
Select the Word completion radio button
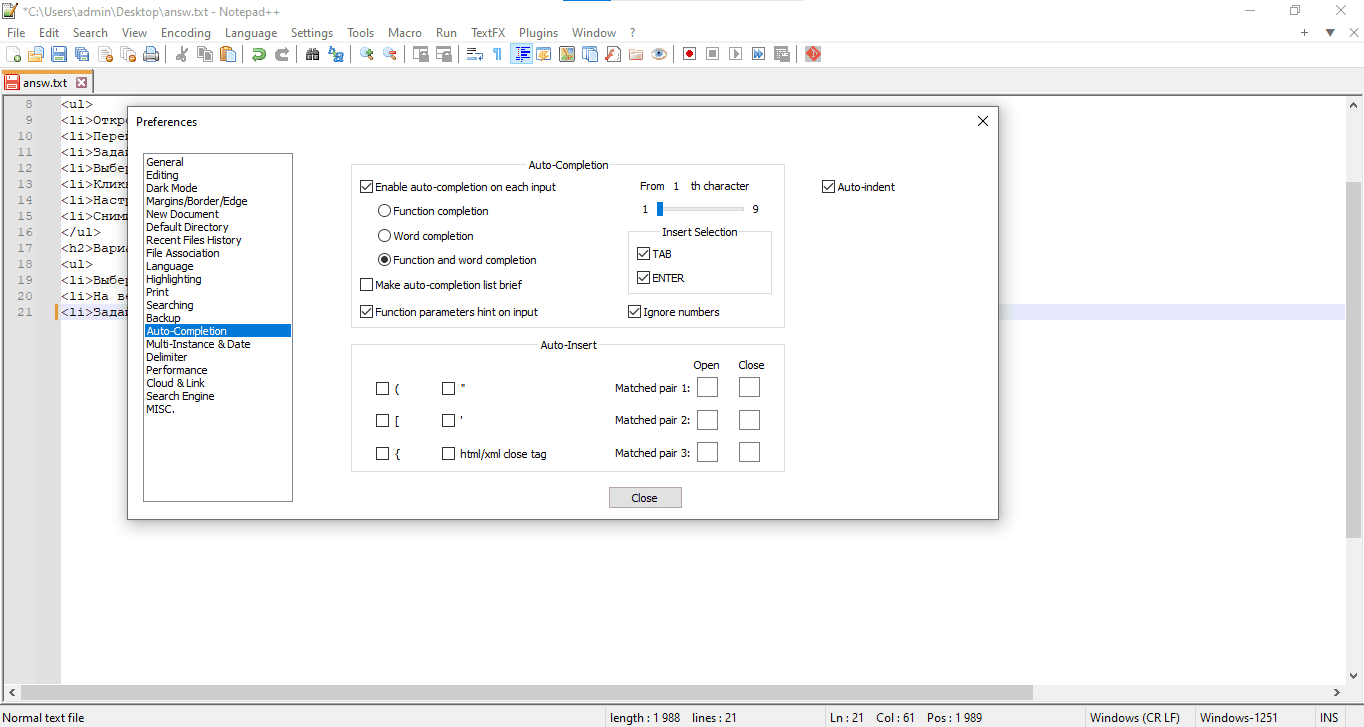tap(384, 236)
